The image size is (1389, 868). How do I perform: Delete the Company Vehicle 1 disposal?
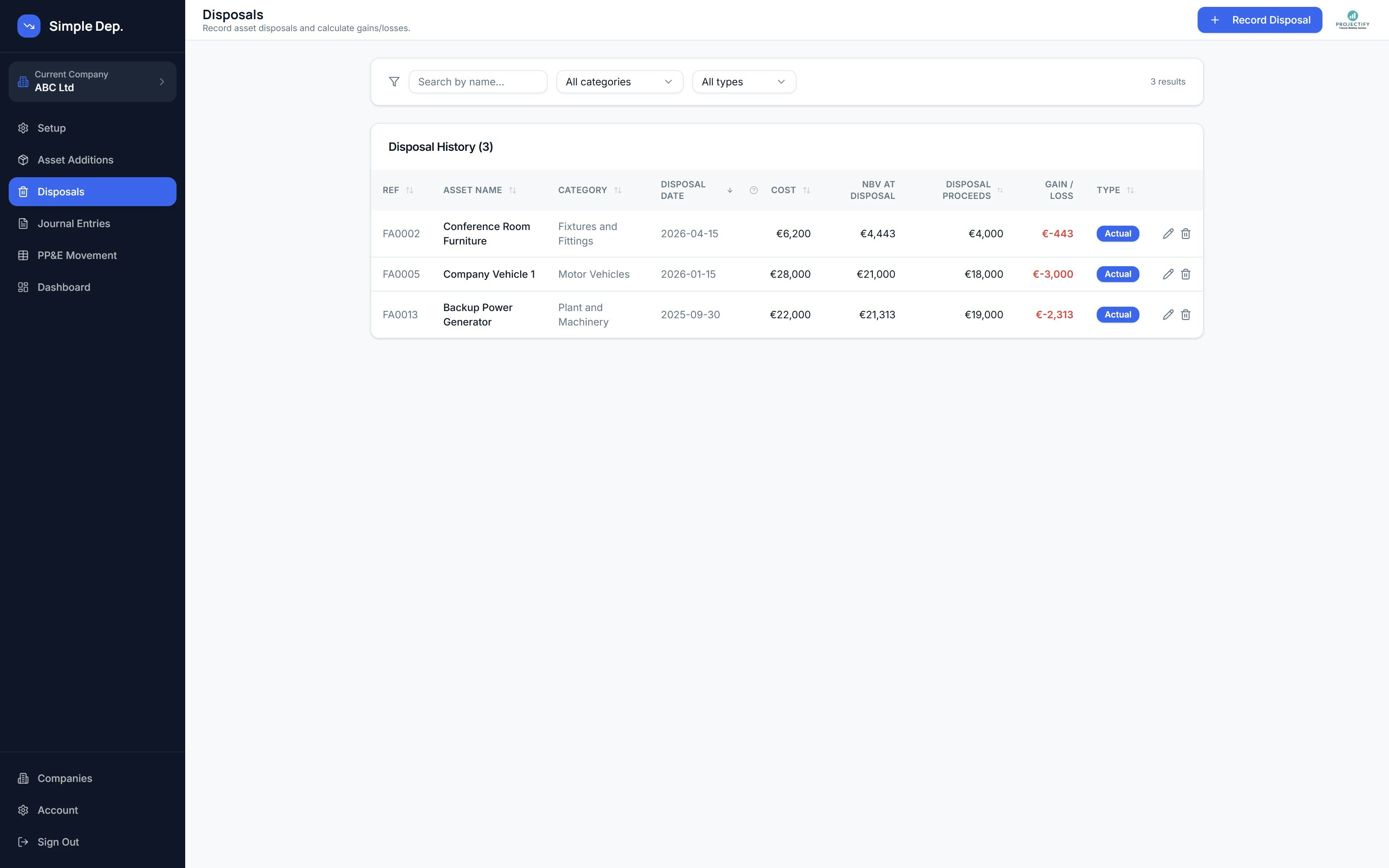(1185, 274)
